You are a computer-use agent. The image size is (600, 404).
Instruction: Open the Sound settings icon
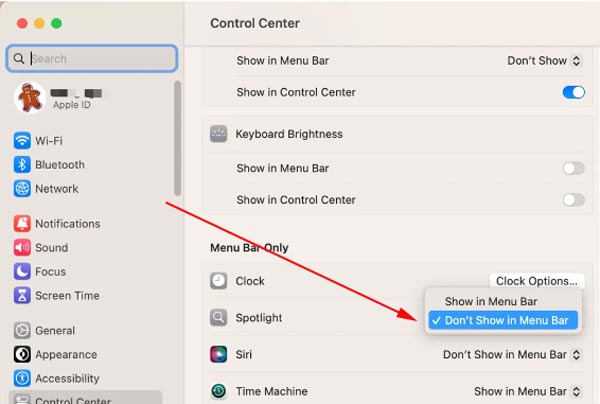click(22, 248)
